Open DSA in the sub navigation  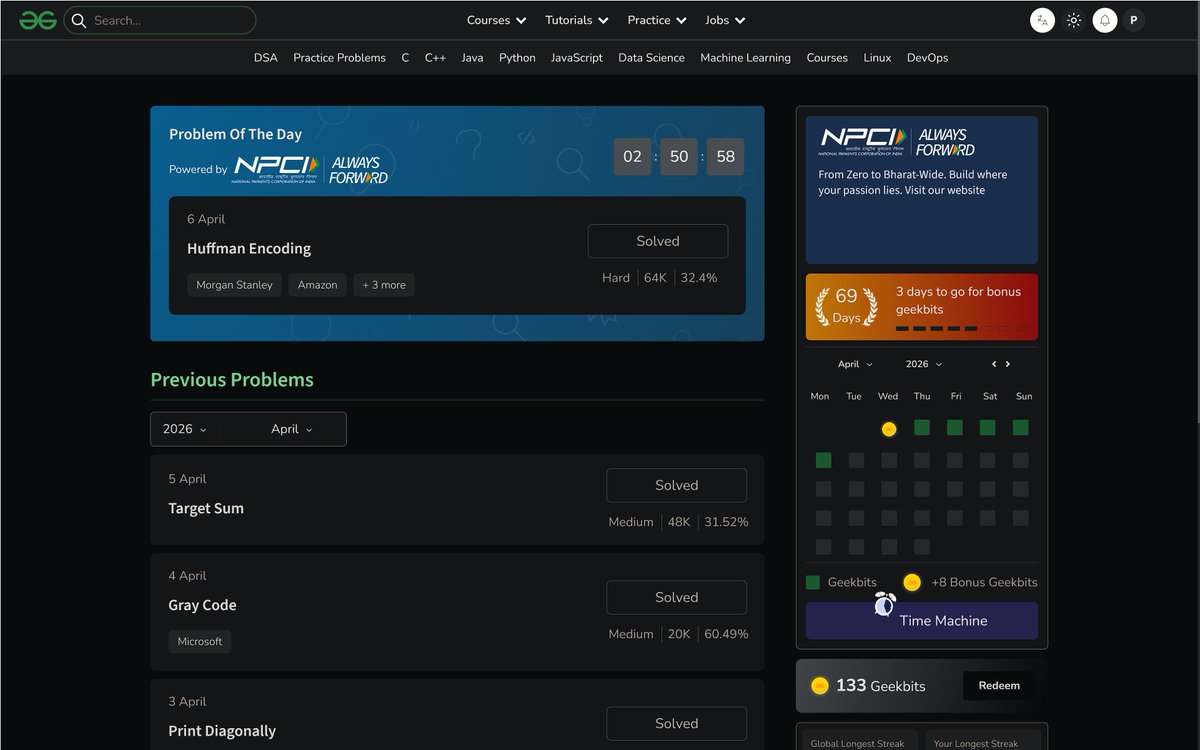click(266, 58)
